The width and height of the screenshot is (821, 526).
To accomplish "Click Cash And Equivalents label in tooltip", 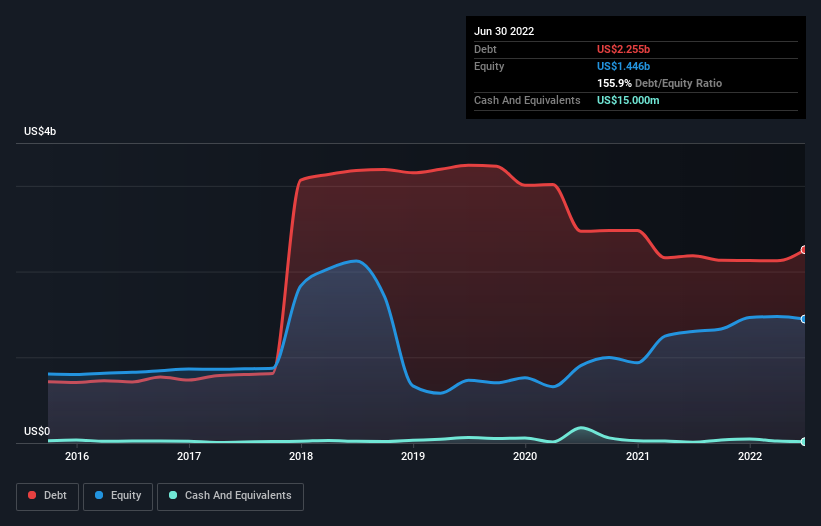I will [x=527, y=100].
